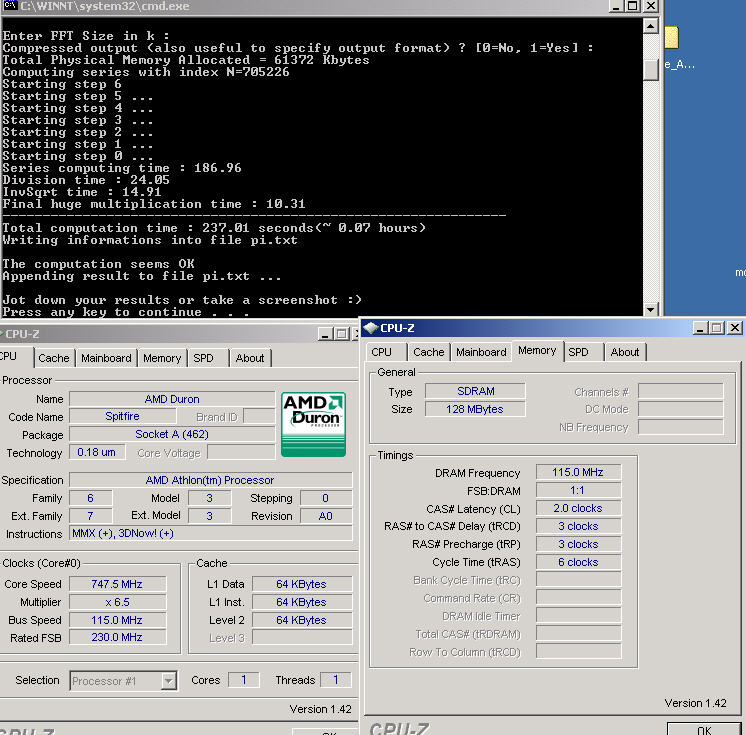Click the AMD Duron name field
746x735 pixels.
pyautogui.click(x=172, y=399)
